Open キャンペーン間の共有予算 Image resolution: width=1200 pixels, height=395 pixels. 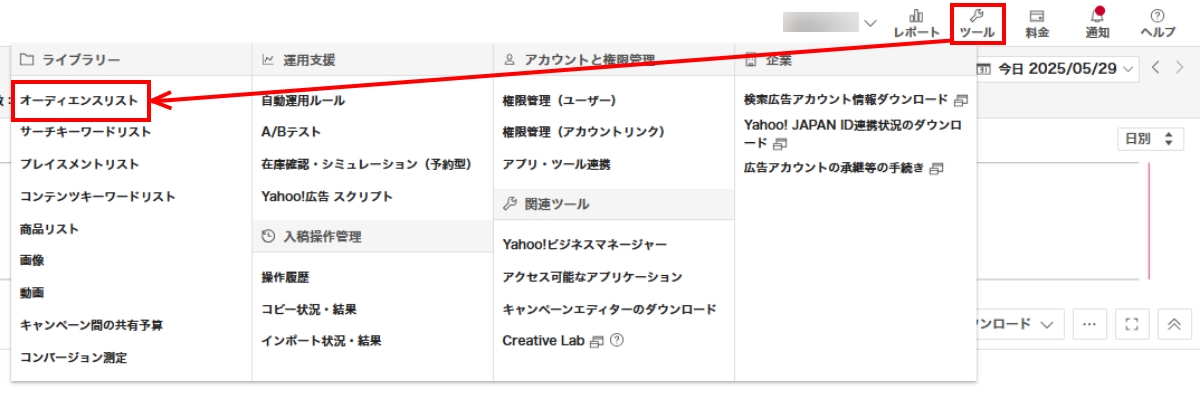pos(92,325)
